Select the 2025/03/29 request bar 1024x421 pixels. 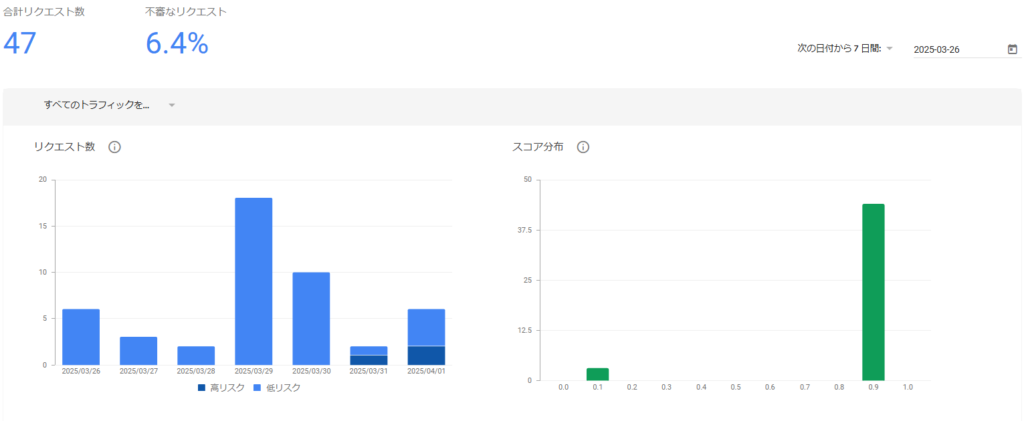[x=253, y=281]
